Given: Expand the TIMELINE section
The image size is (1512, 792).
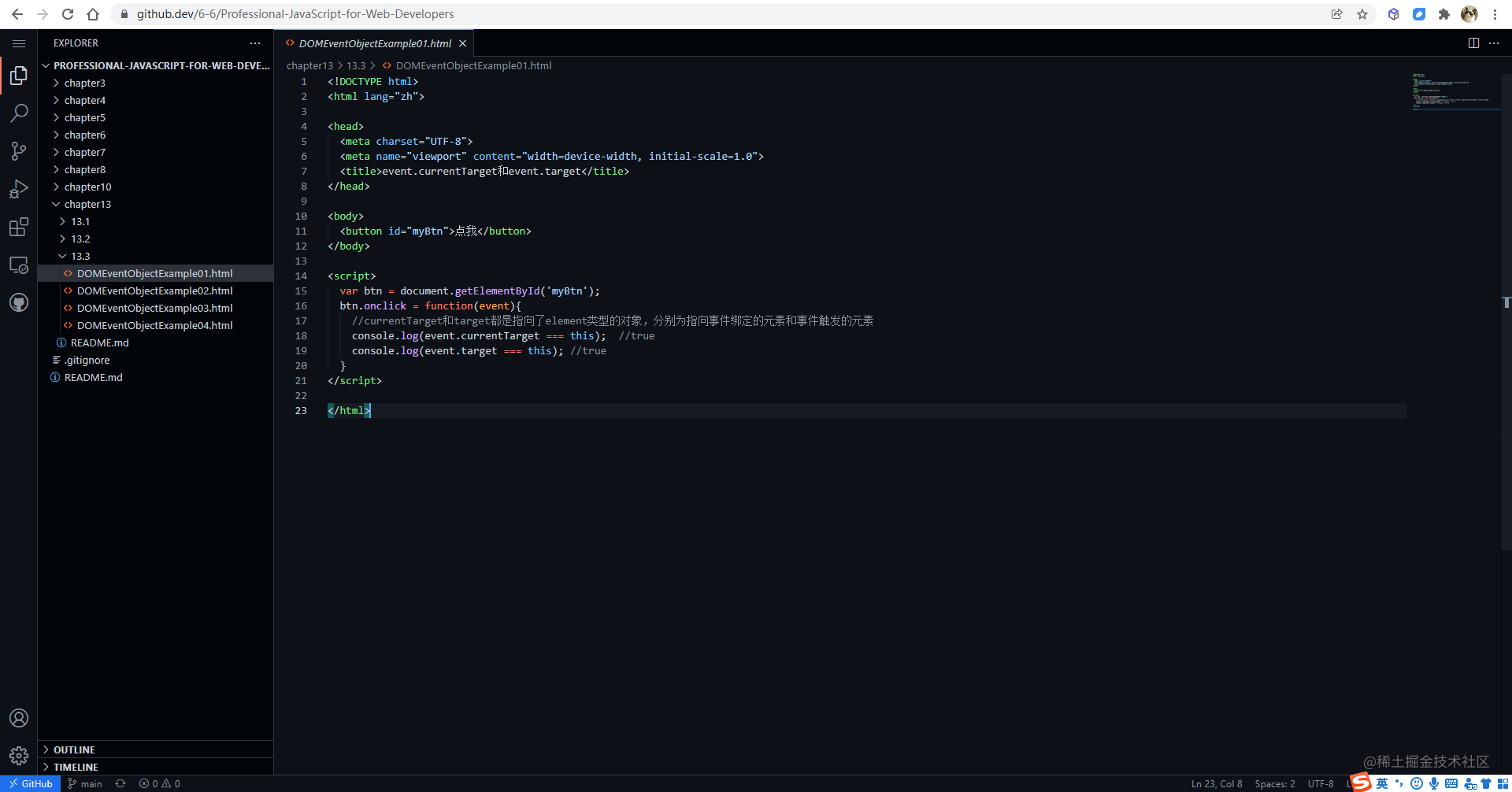Looking at the screenshot, I should tap(75, 766).
